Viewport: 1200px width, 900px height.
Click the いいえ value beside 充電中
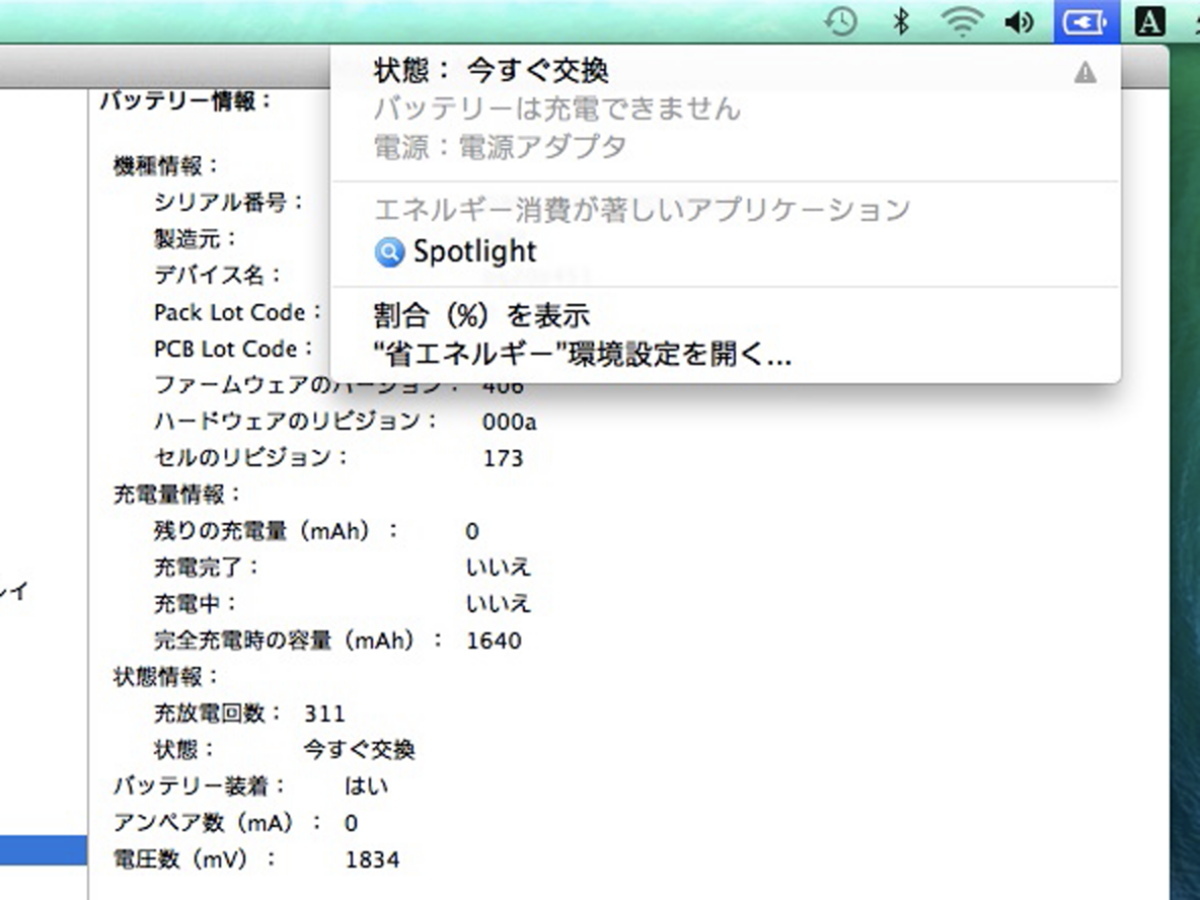498,604
